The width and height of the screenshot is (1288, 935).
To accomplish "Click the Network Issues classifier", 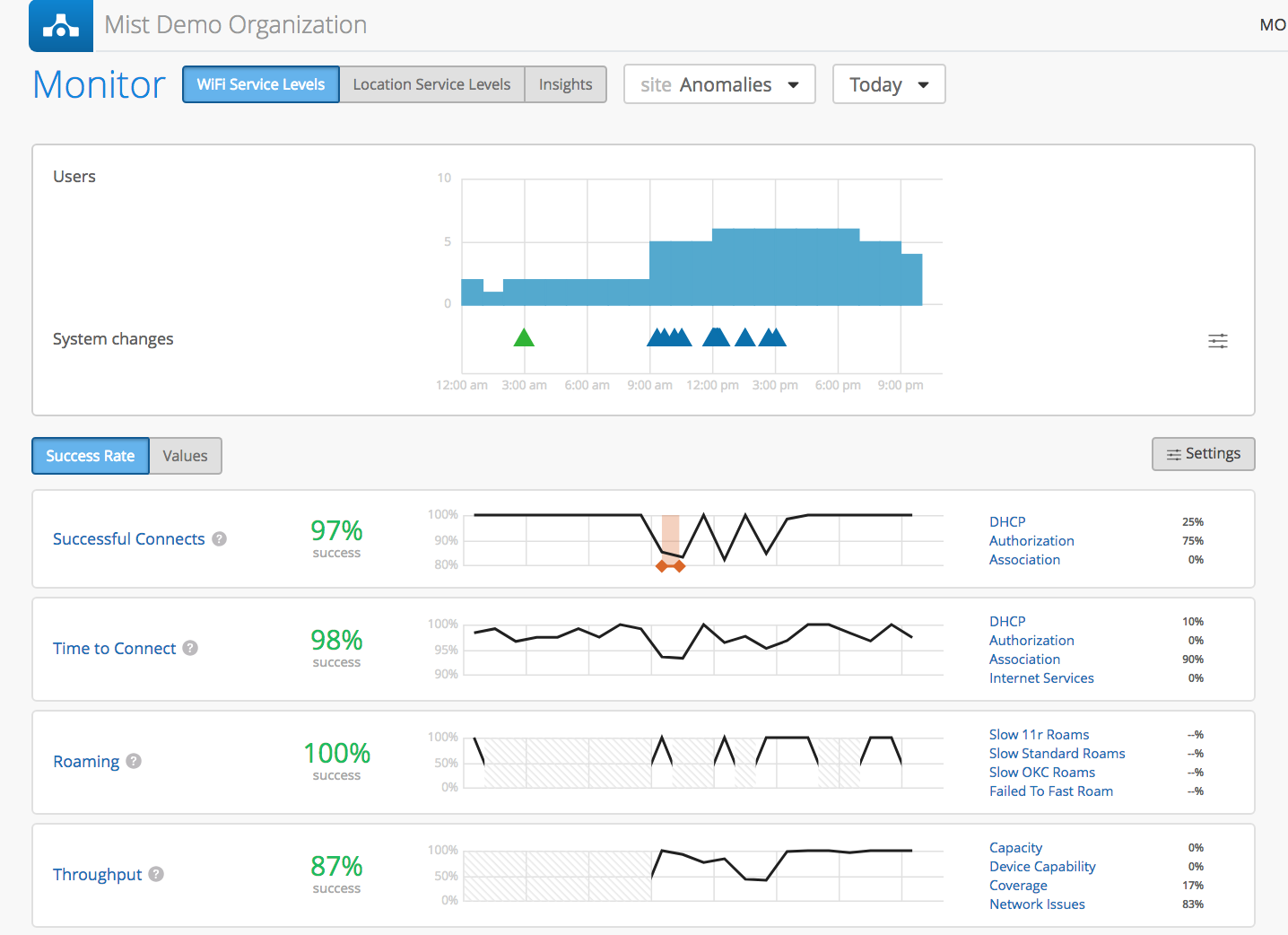I will [x=1037, y=904].
